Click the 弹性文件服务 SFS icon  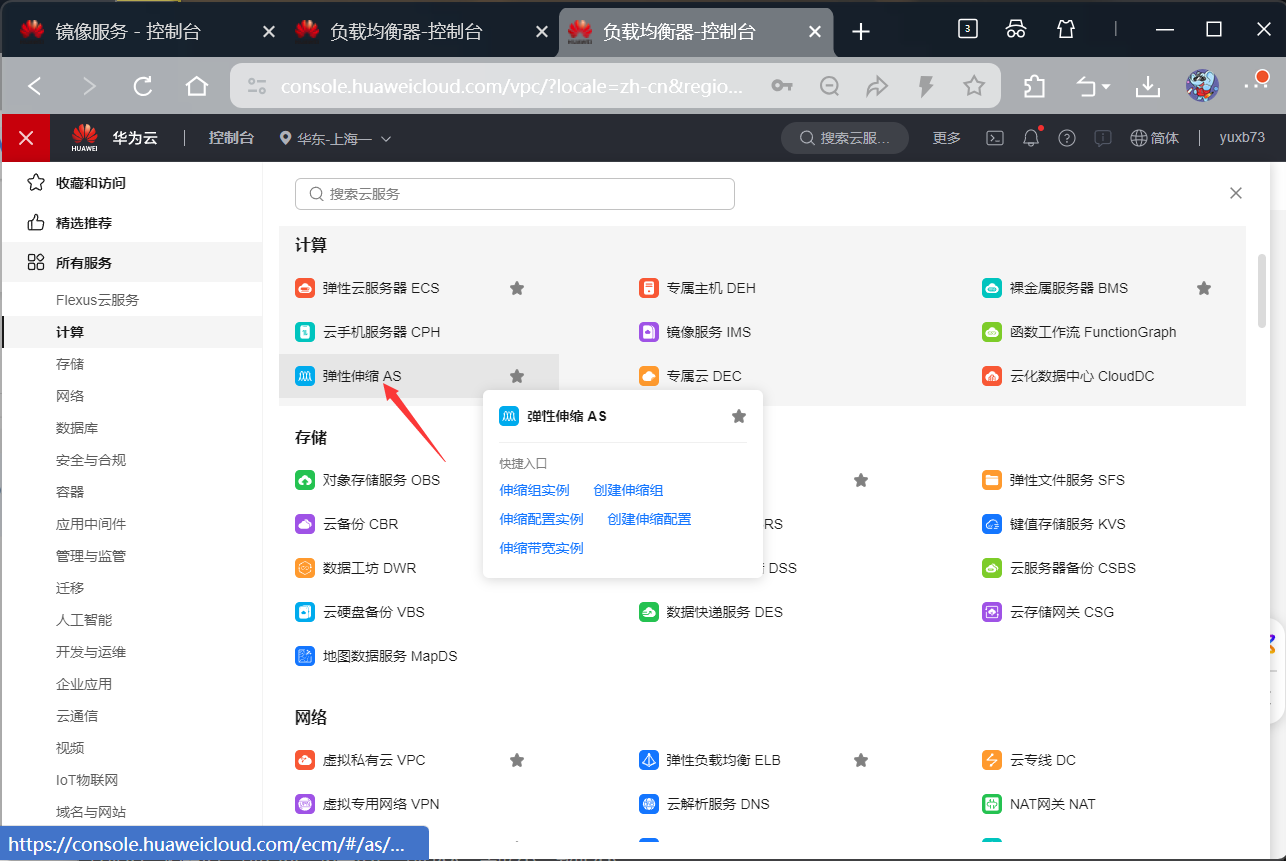click(992, 480)
